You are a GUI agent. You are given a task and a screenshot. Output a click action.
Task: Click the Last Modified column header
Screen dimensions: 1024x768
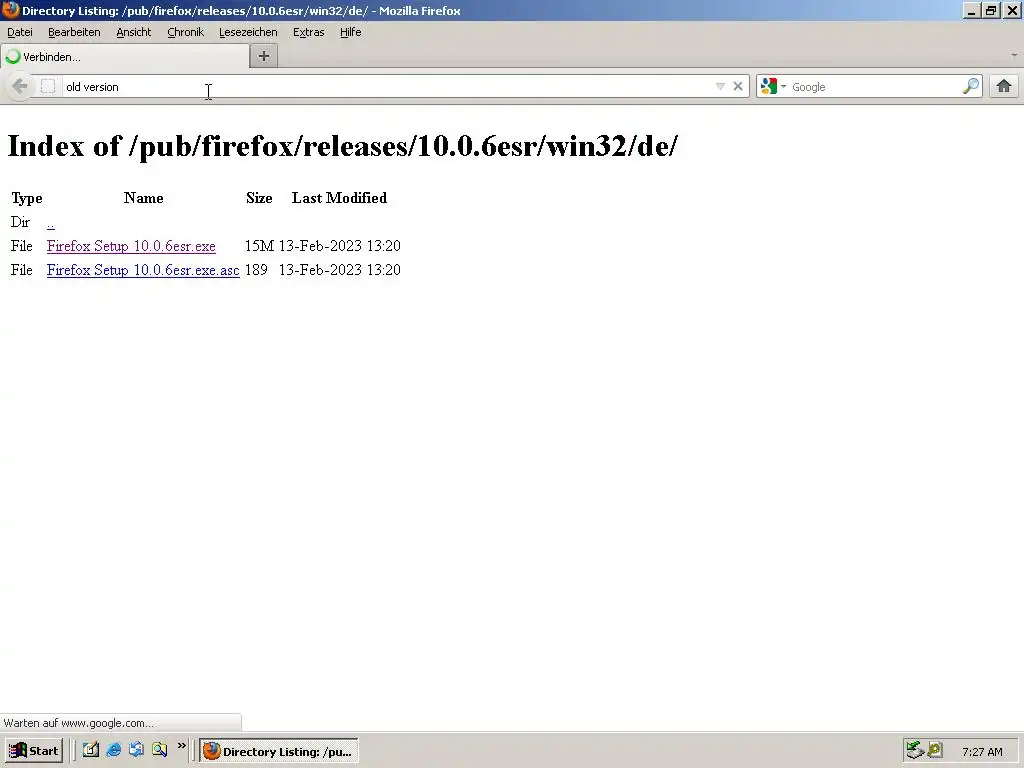coord(339,198)
